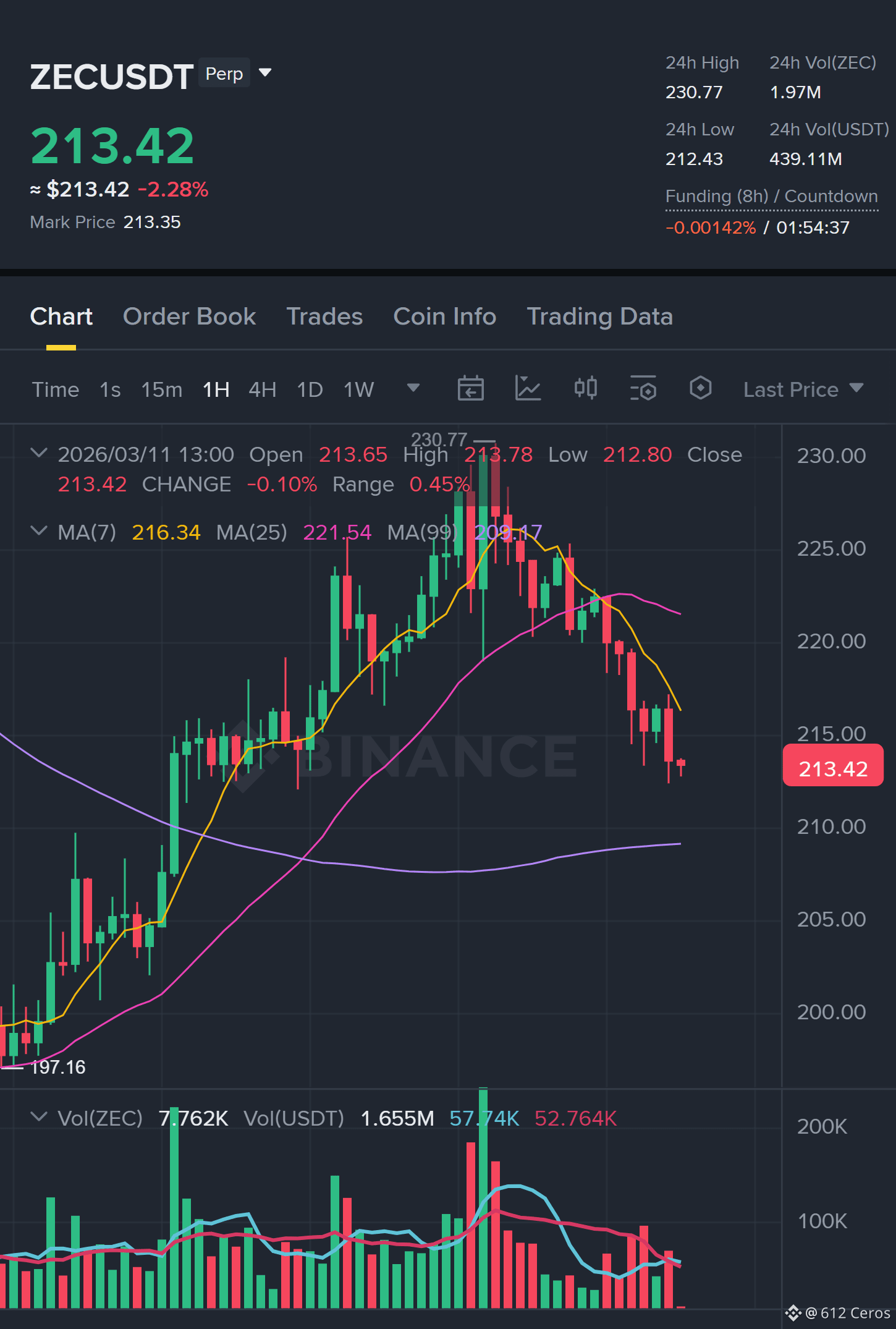Select the 4H timeframe

[262, 389]
